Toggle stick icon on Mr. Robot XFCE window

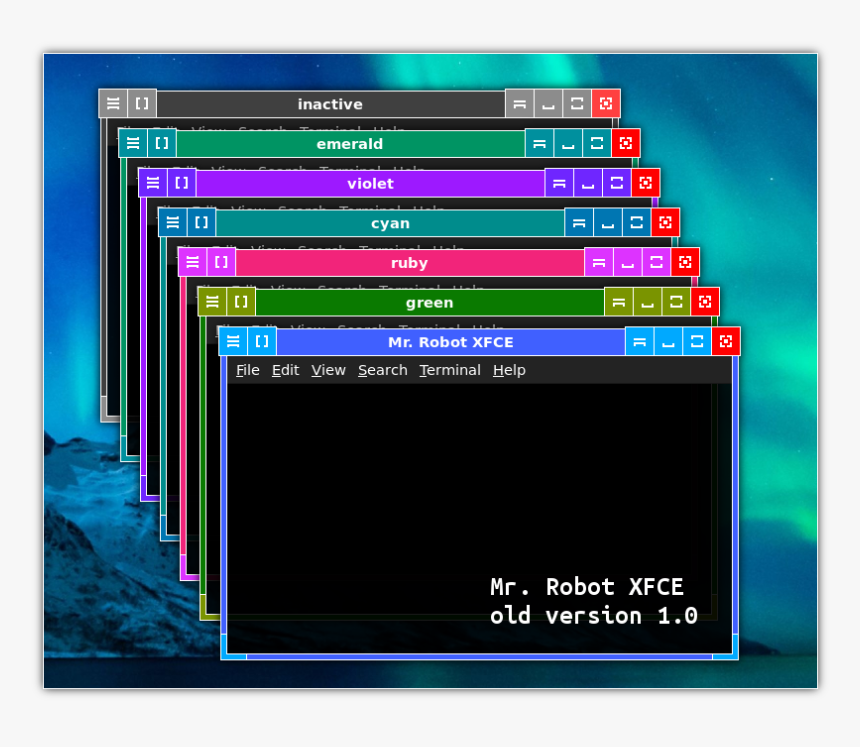click(262, 341)
